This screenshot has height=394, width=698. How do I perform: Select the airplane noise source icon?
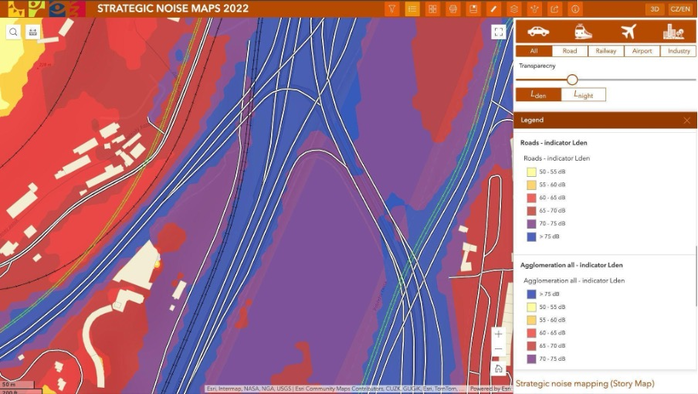628,32
